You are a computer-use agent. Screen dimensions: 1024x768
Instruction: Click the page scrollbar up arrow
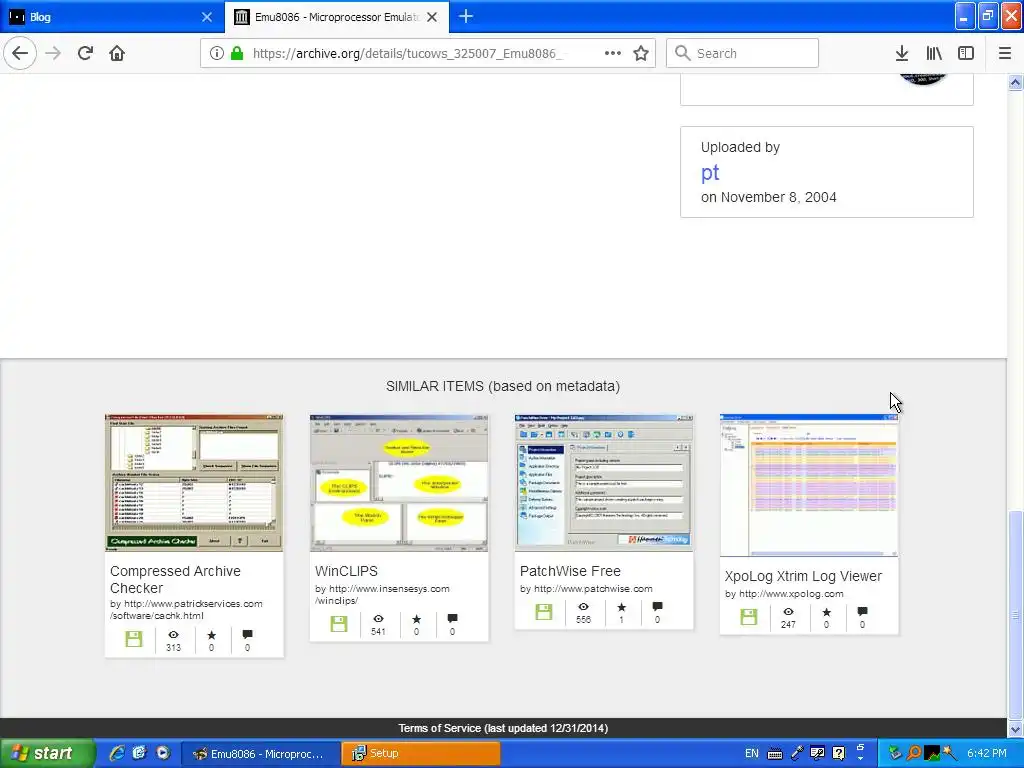[x=1015, y=83]
